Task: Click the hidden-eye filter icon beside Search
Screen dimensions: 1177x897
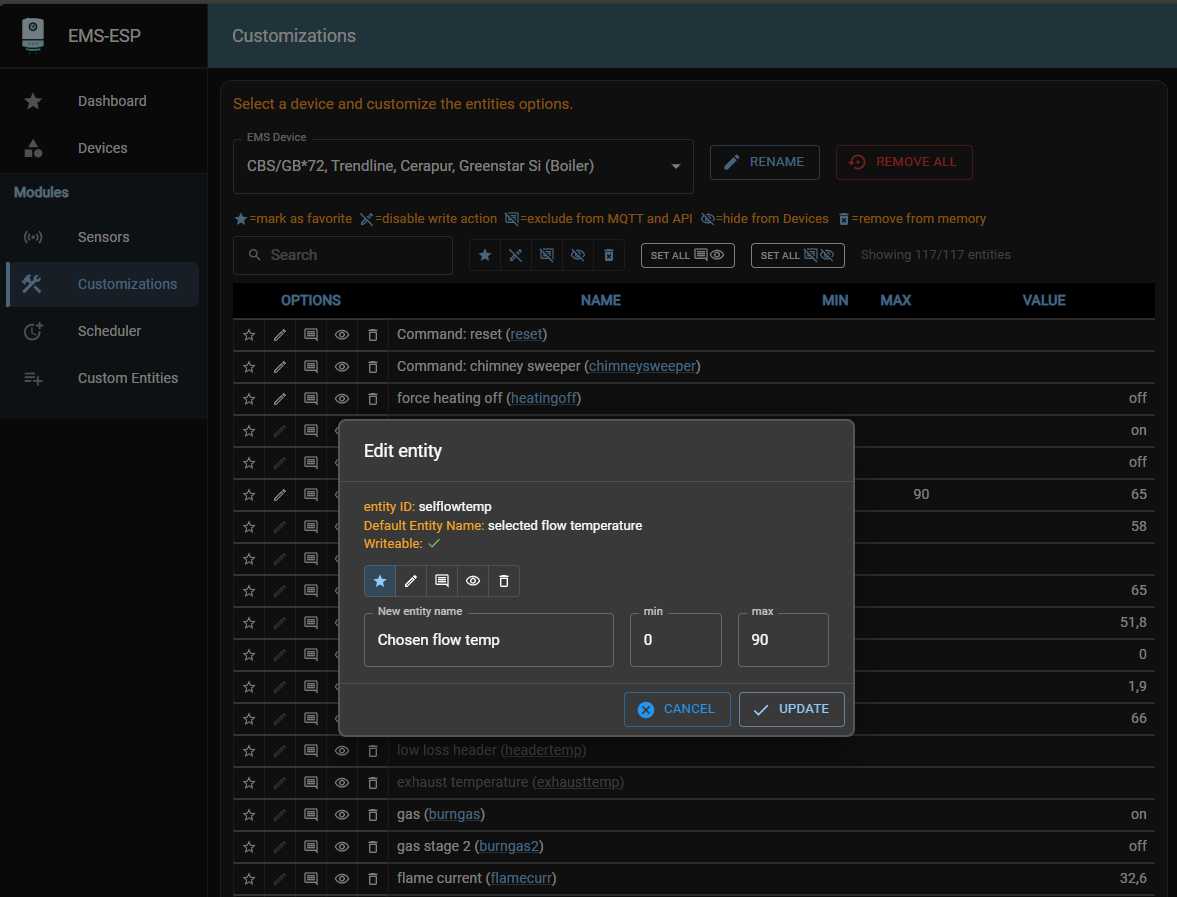Action: click(578, 255)
